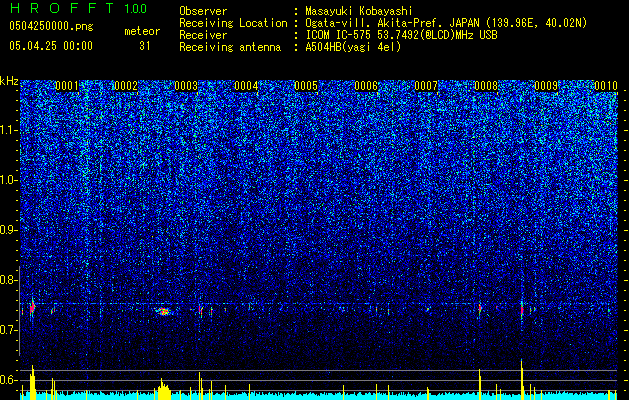Select the file name 0504250000.png
629x400 pixels.
tap(51, 26)
